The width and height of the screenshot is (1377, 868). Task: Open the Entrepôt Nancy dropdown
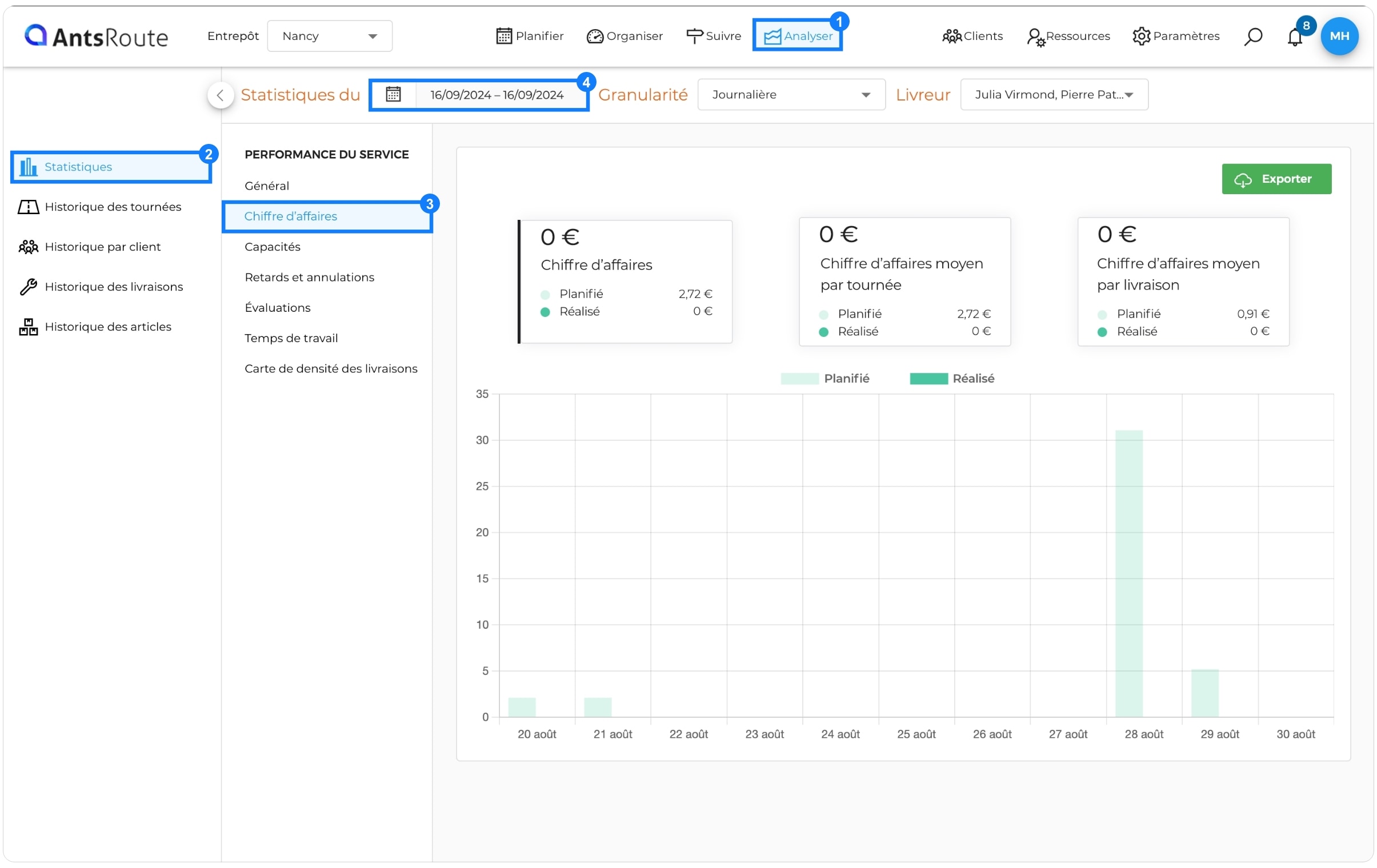pyautogui.click(x=329, y=36)
